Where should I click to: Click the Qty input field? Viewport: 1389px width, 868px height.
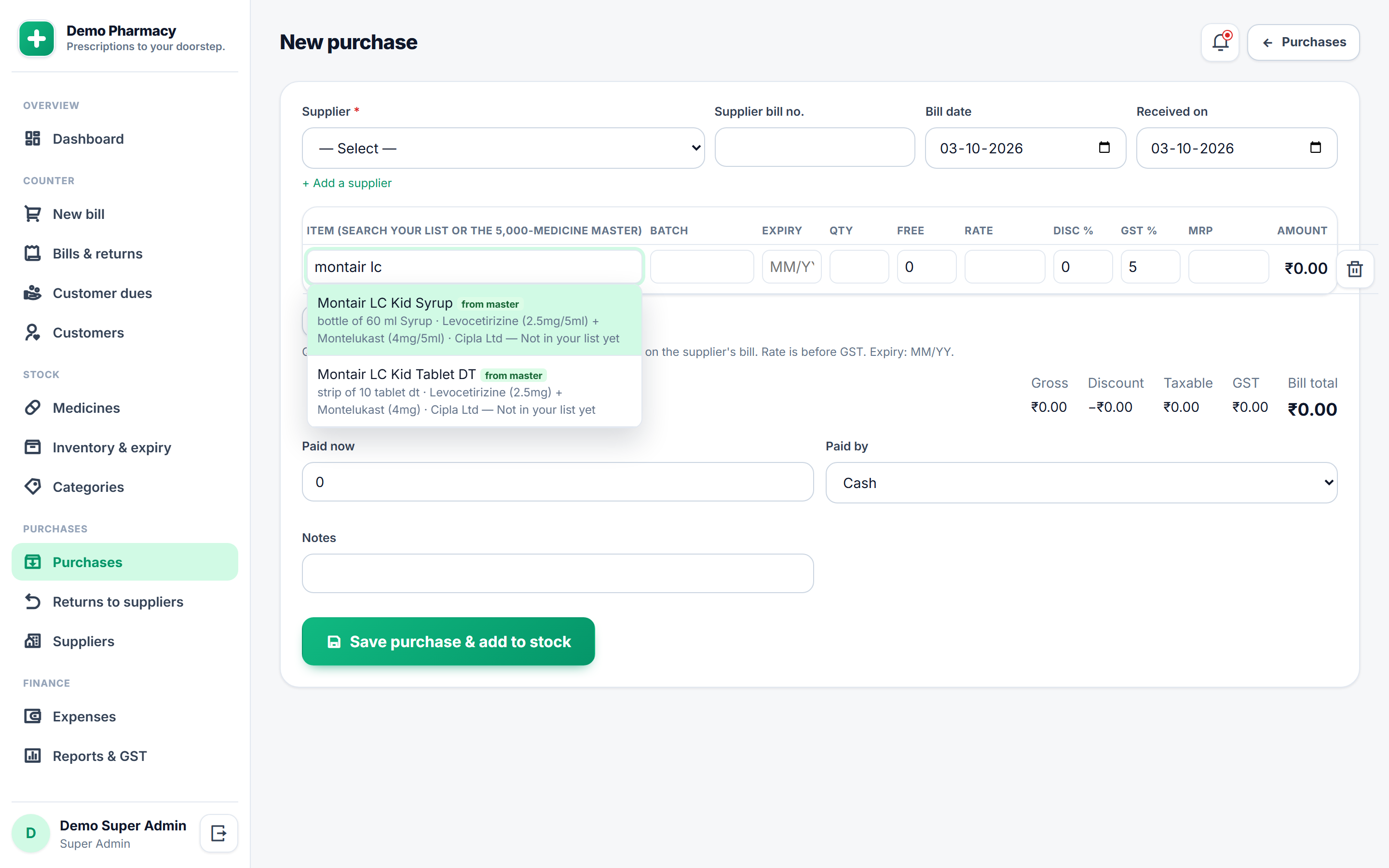858,267
